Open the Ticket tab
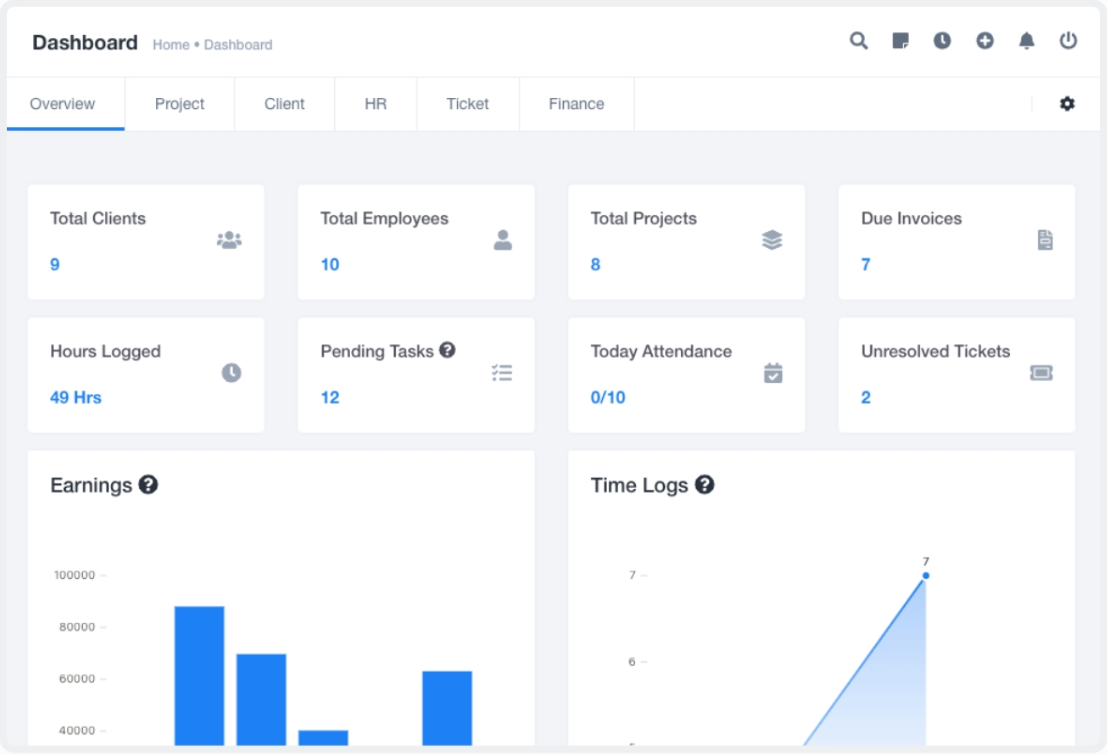1107x755 pixels. [x=467, y=104]
